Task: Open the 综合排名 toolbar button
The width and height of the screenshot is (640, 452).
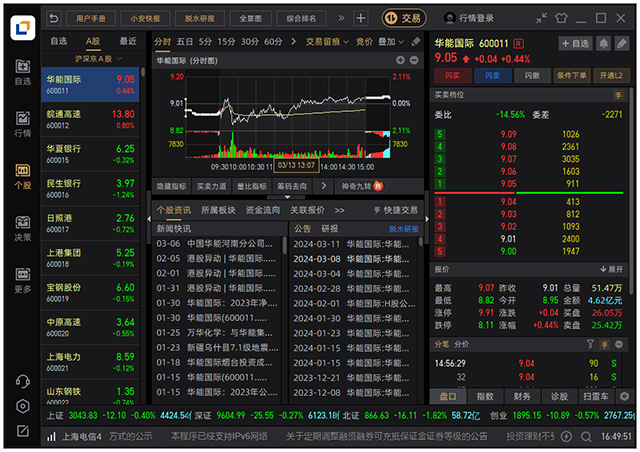Action: [301, 18]
